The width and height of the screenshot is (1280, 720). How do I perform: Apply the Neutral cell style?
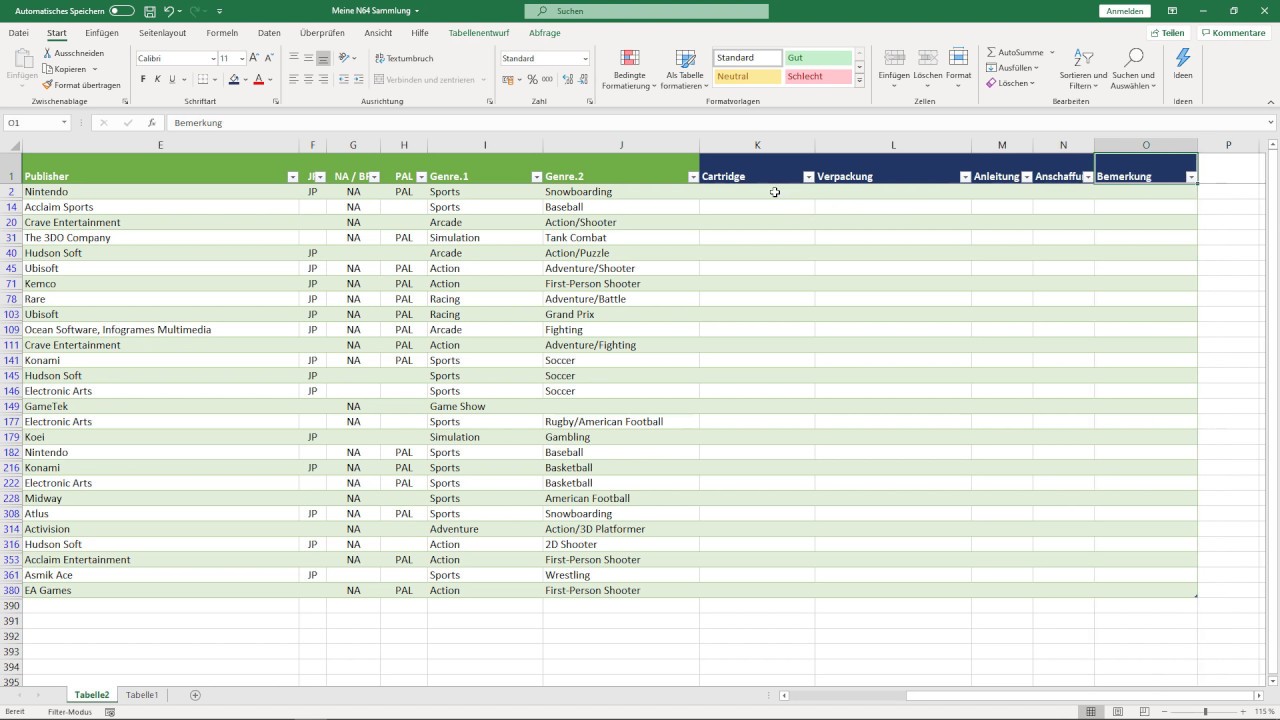747,76
